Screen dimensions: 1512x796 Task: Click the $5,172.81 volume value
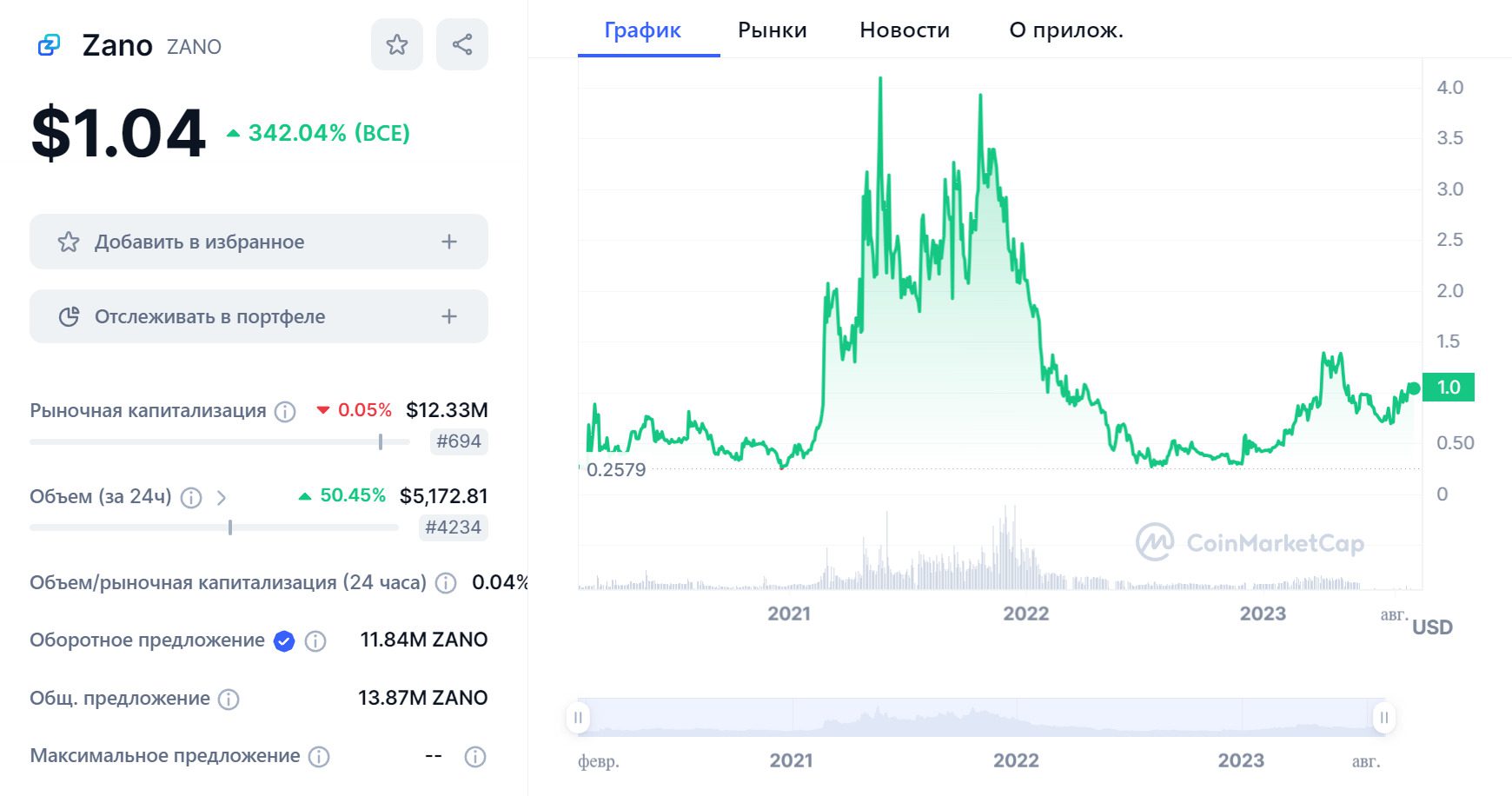[443, 496]
